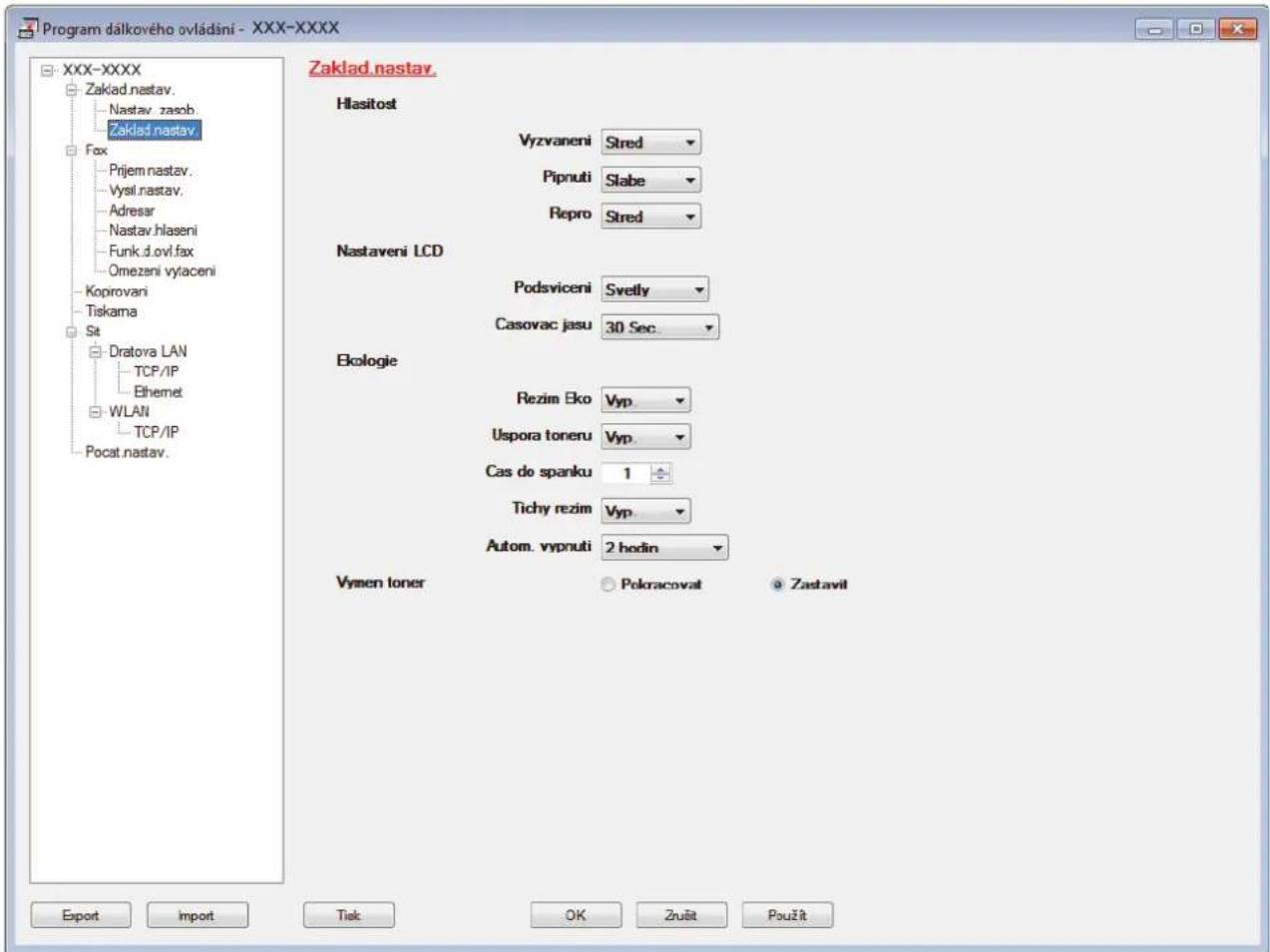This screenshot has width=1270, height=952.
Task: Select Tiskarna in tree
Action: 111,311
